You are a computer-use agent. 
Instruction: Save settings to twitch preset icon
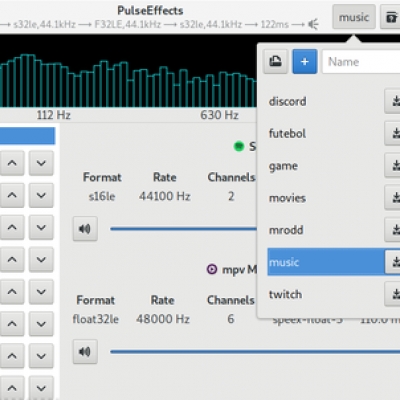point(393,294)
